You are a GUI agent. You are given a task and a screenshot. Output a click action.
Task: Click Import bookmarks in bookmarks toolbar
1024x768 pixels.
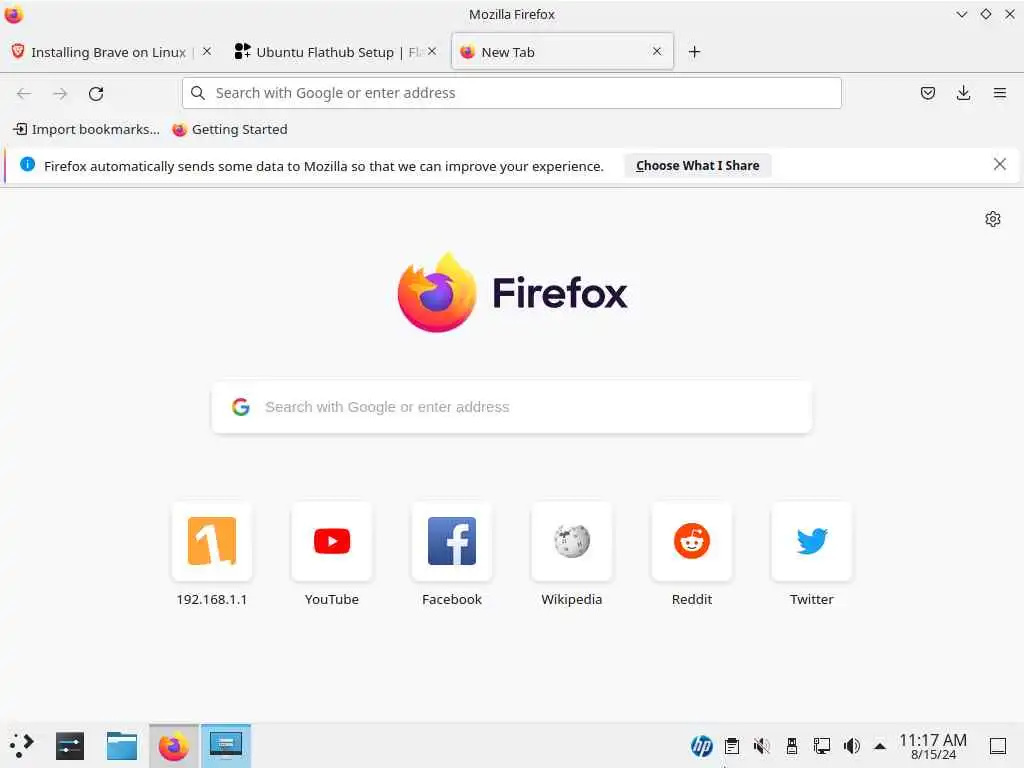[x=86, y=129]
